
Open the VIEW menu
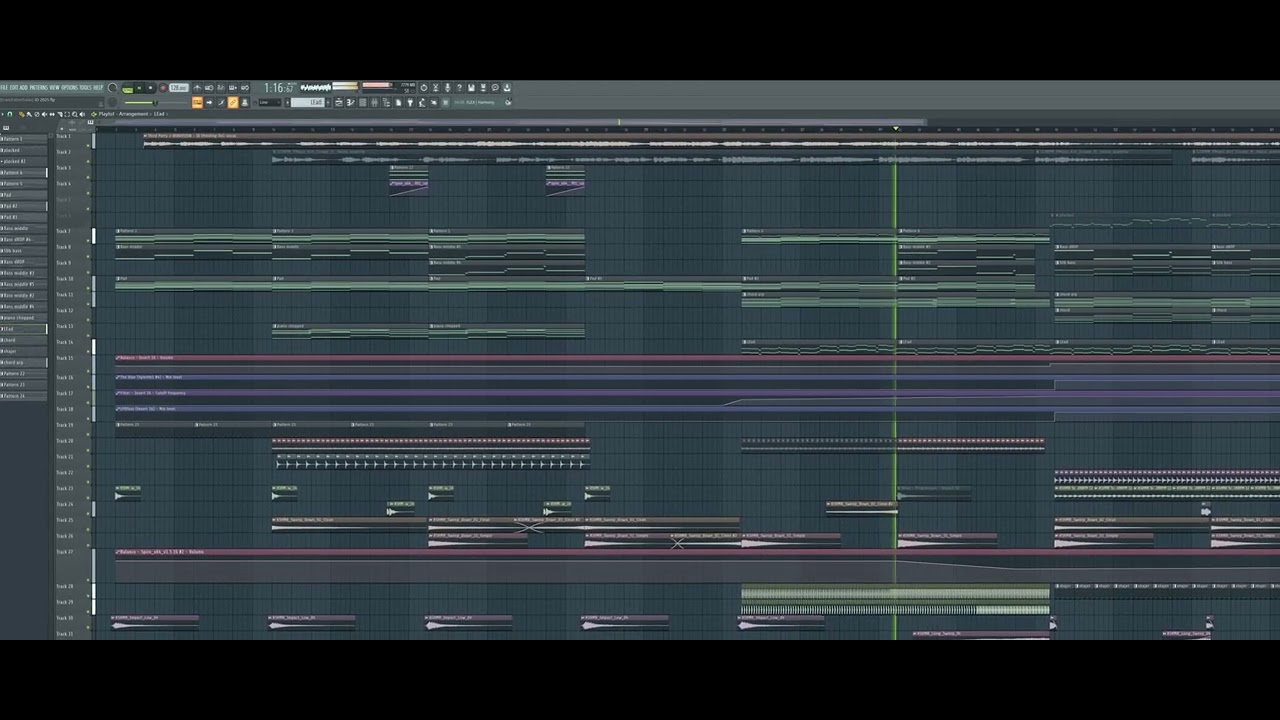coord(54,88)
